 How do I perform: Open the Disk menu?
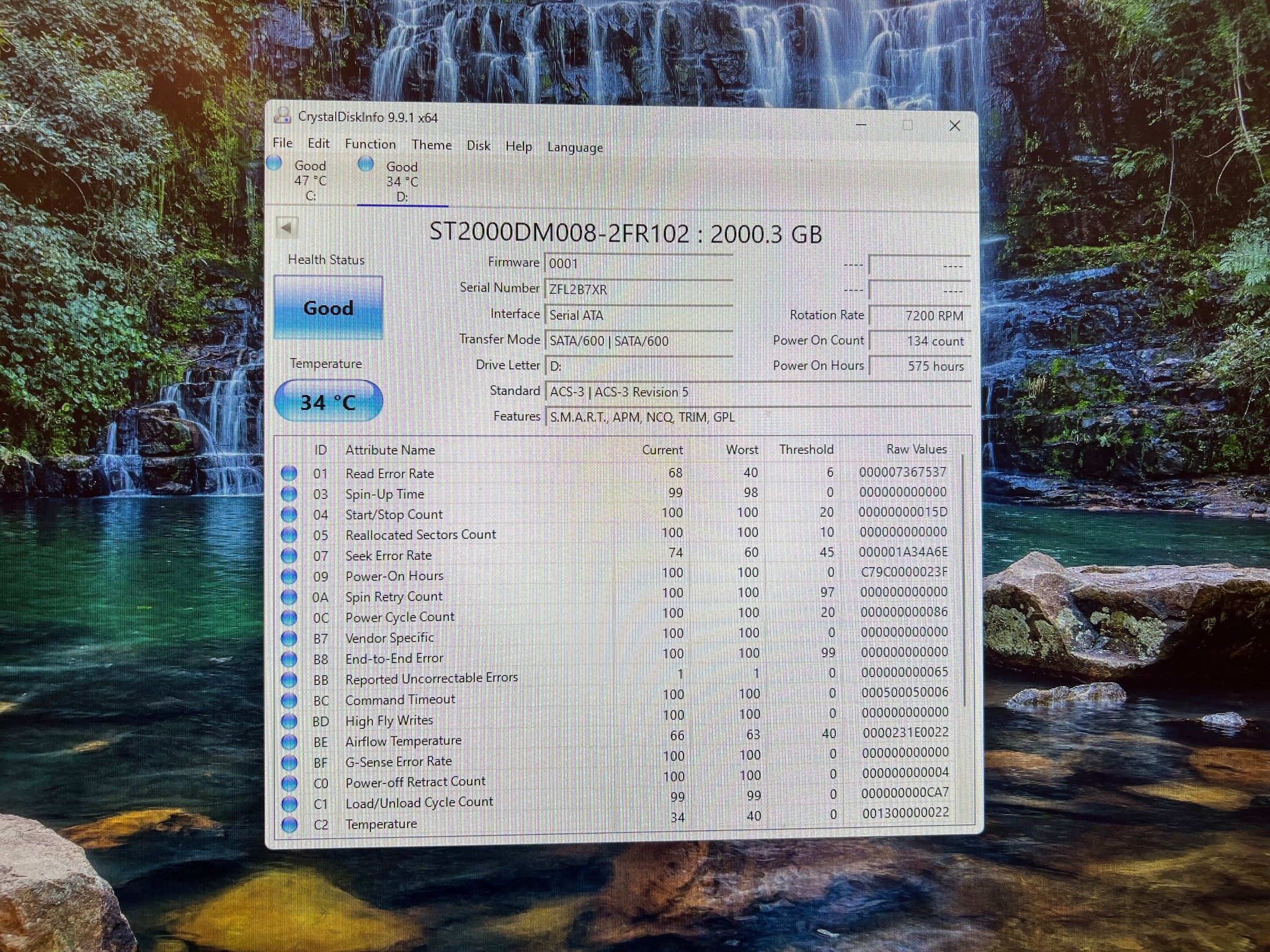pyautogui.click(x=479, y=145)
